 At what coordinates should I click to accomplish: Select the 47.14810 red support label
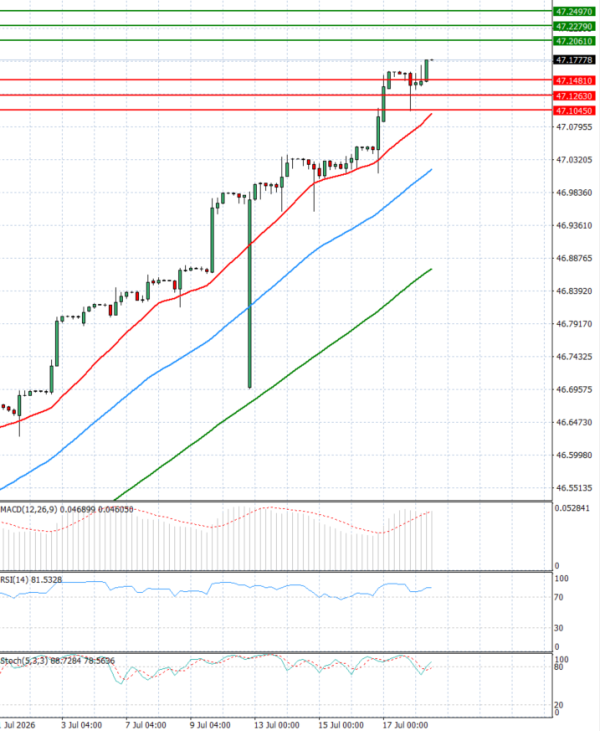(574, 81)
